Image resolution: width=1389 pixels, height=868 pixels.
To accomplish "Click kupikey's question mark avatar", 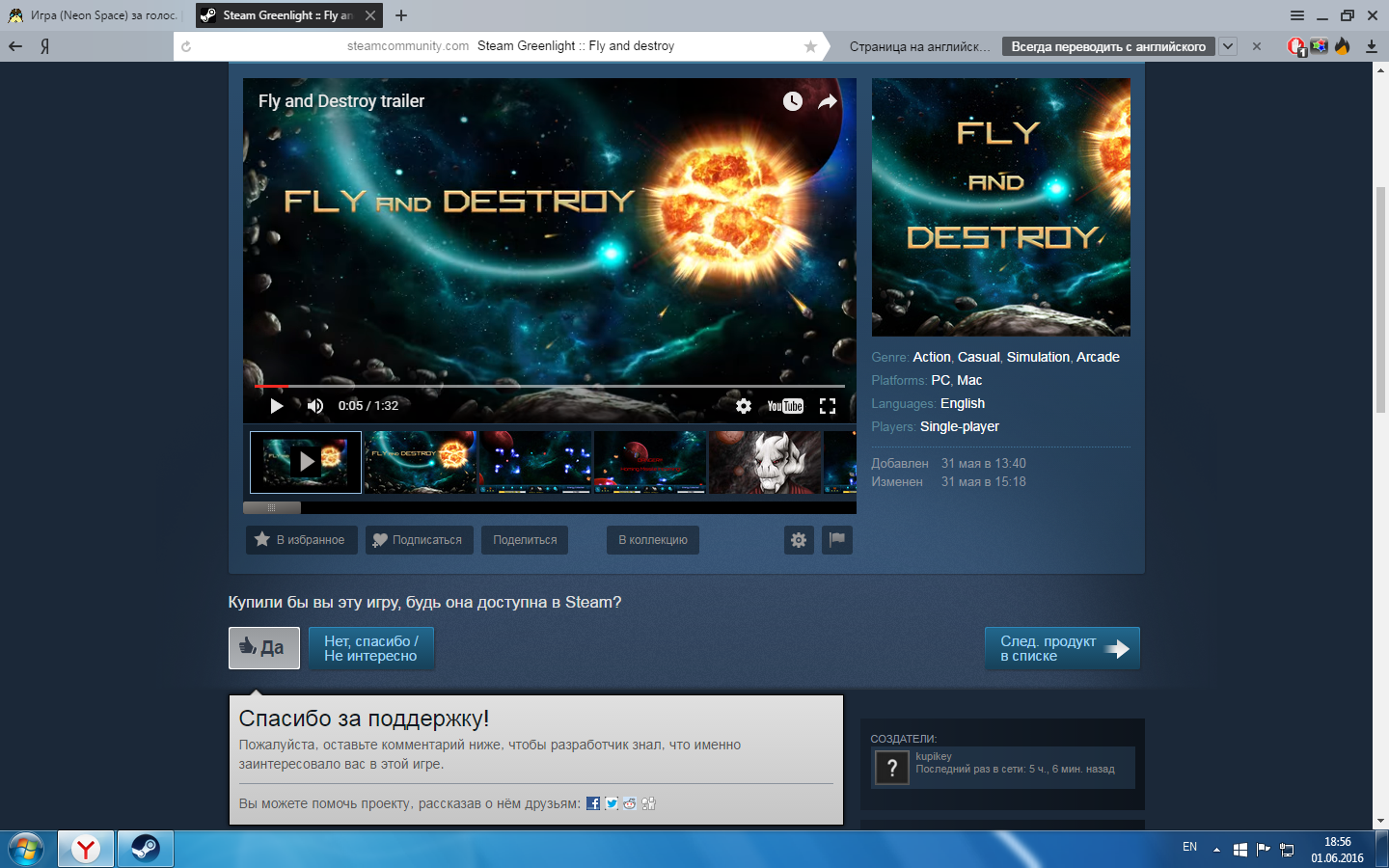I will pyautogui.click(x=892, y=768).
